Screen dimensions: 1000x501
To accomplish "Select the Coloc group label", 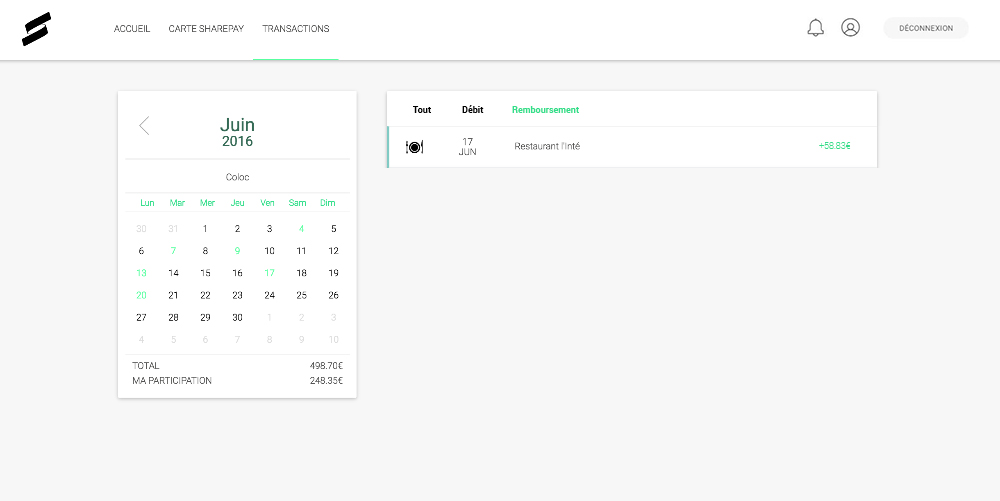I will pyautogui.click(x=237, y=177).
